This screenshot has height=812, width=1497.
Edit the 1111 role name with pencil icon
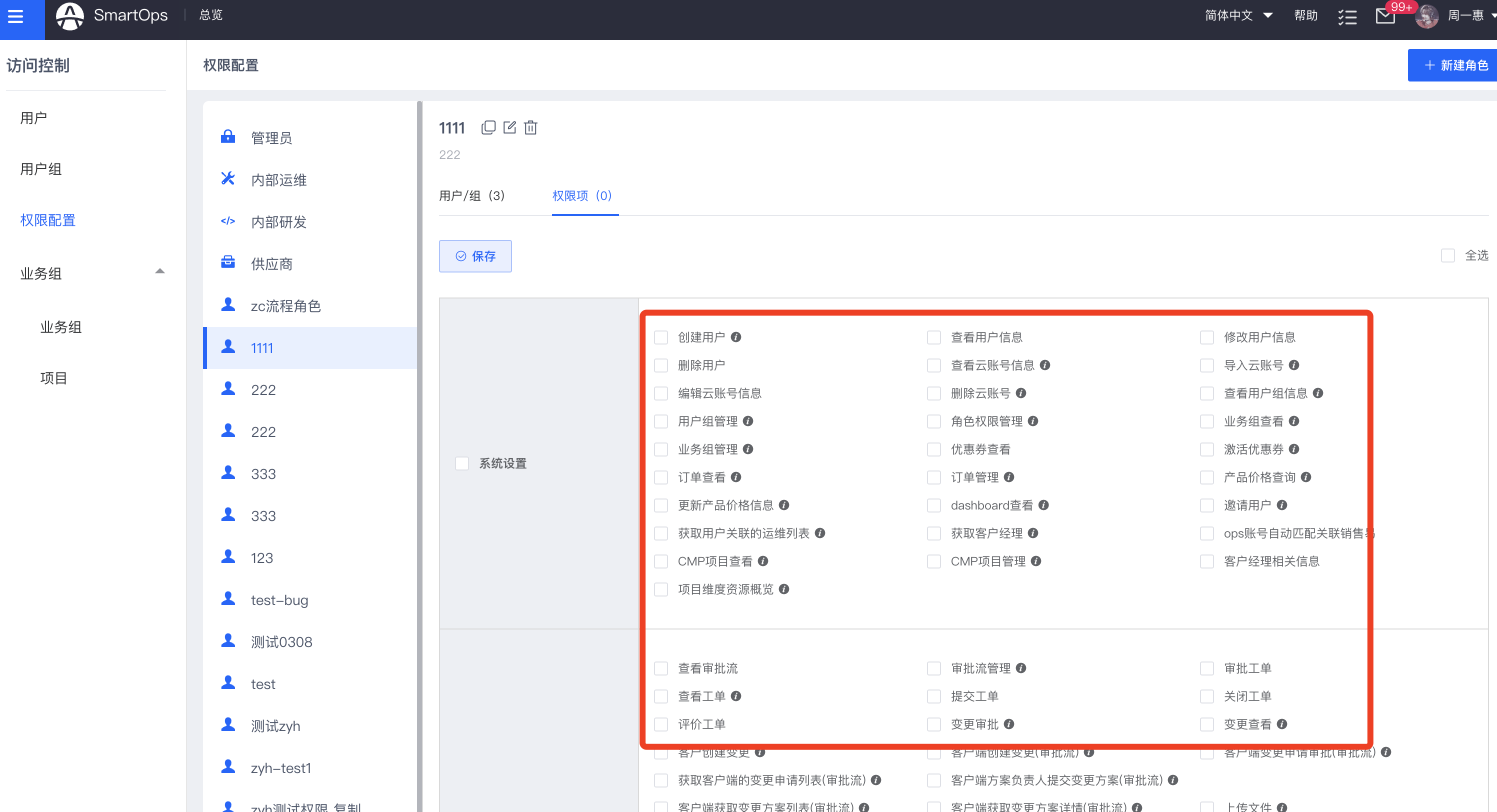pyautogui.click(x=509, y=127)
